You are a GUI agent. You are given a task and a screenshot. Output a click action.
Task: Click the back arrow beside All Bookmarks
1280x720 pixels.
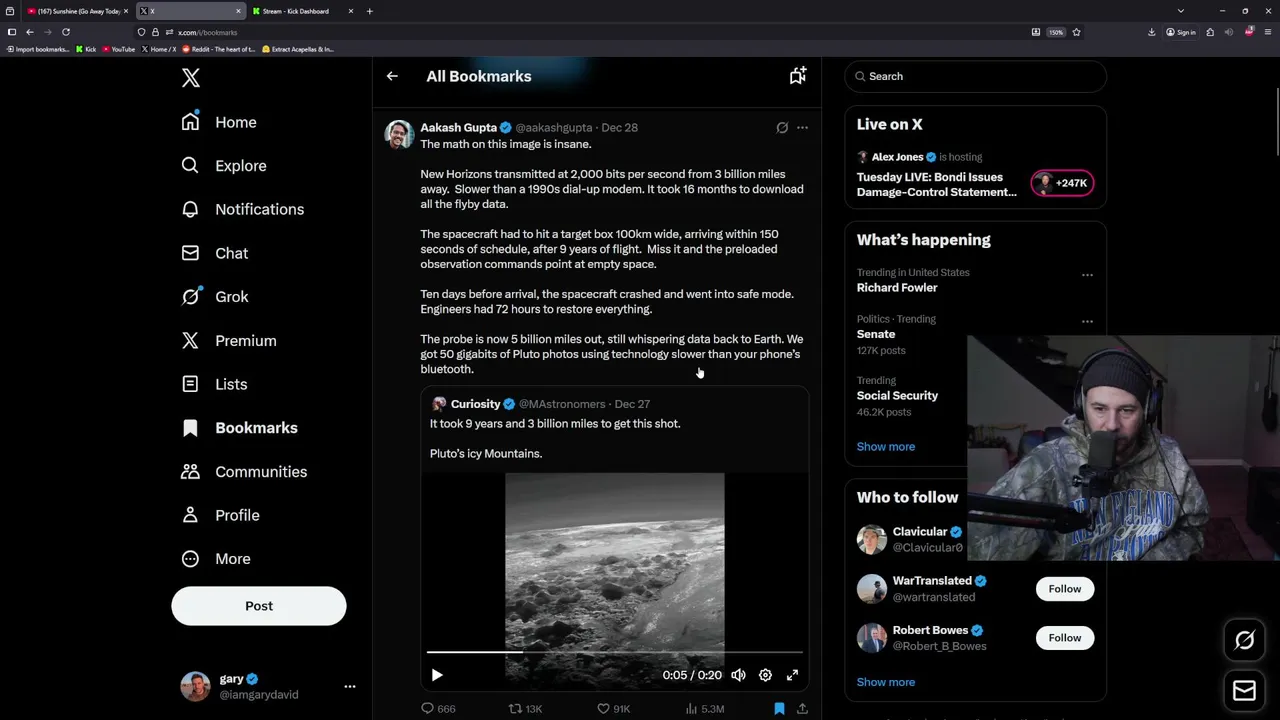pos(392,76)
